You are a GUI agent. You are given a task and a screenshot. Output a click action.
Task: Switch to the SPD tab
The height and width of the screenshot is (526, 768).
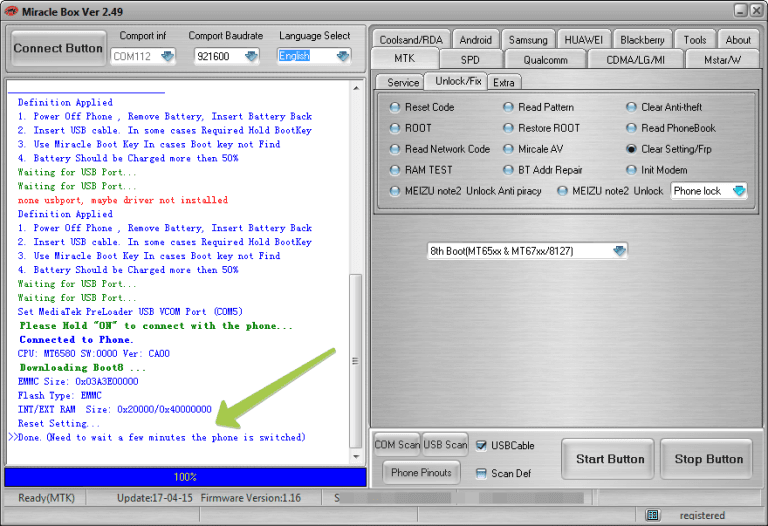pos(470,60)
